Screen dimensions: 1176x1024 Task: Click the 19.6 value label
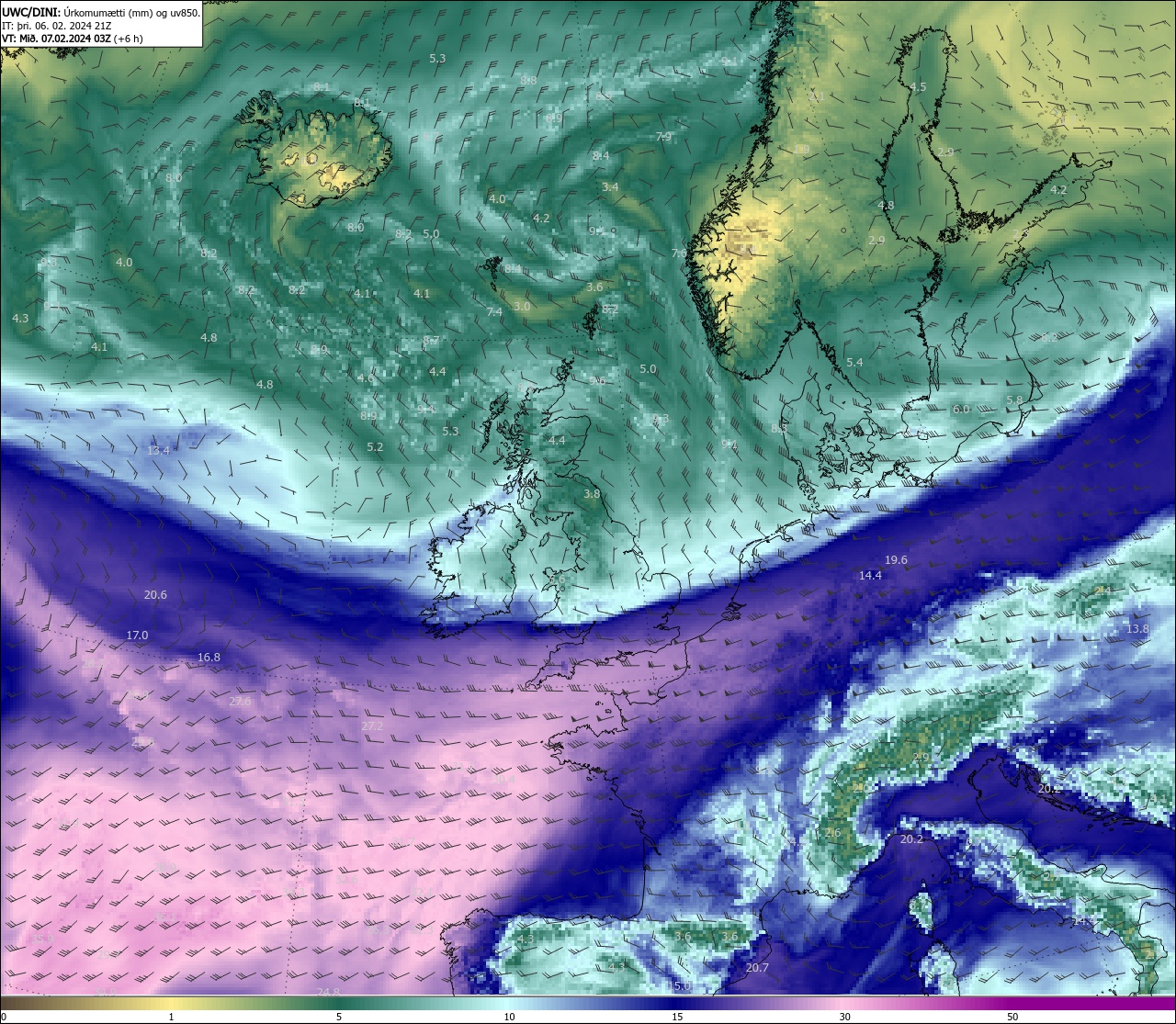tap(896, 560)
